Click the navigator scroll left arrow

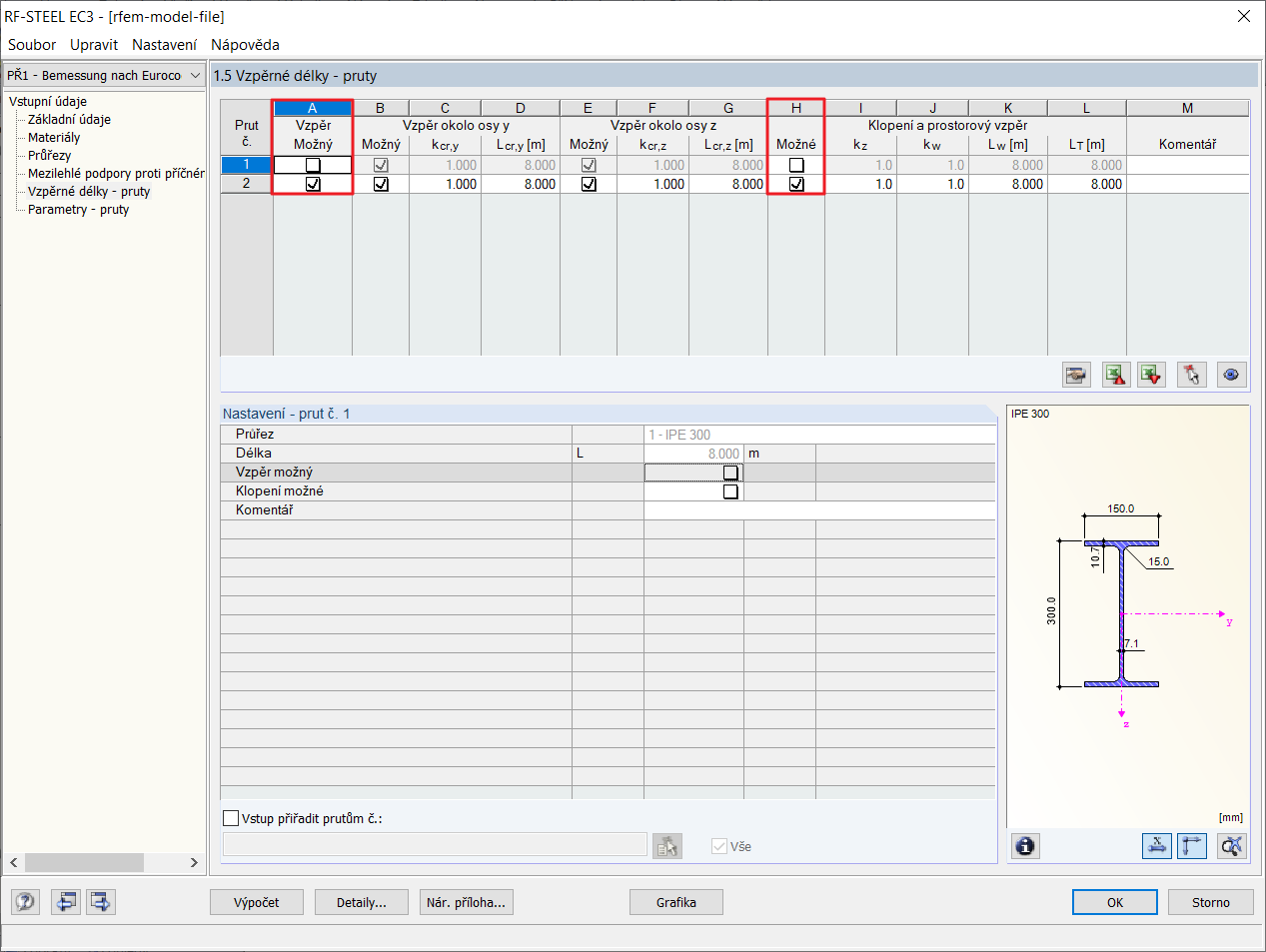tap(14, 862)
